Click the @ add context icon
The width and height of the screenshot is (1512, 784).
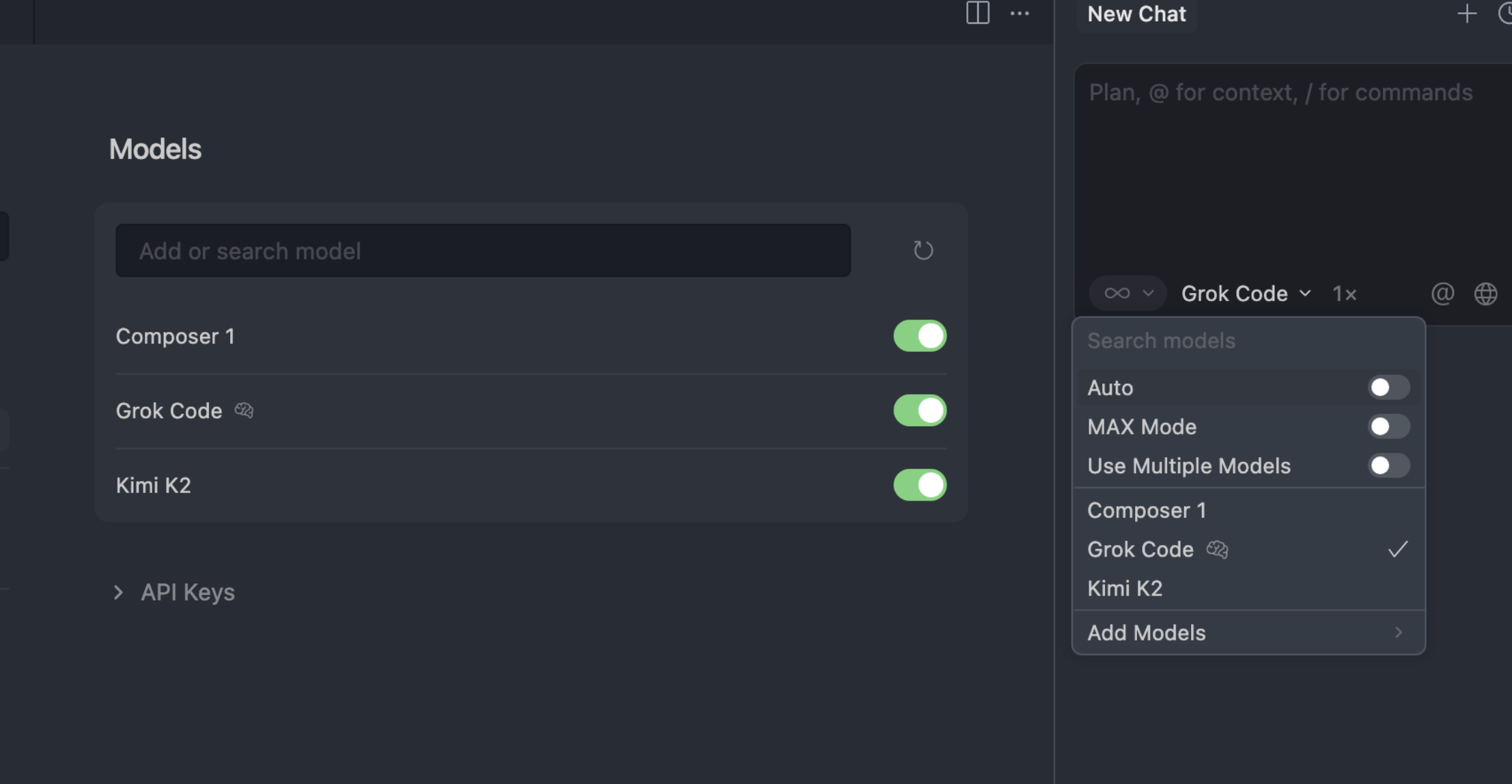(1442, 294)
